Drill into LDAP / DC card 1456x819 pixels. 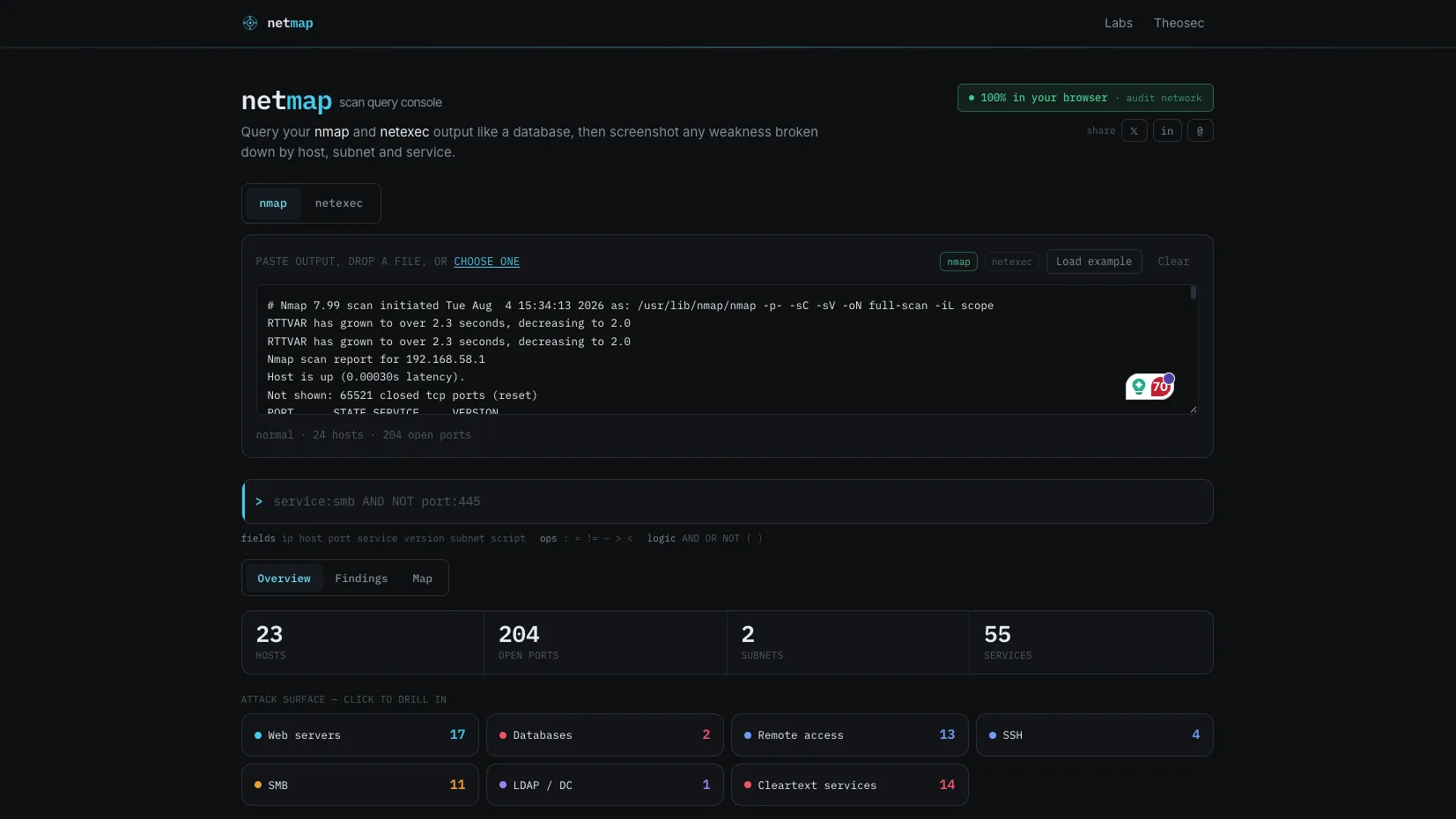(605, 785)
